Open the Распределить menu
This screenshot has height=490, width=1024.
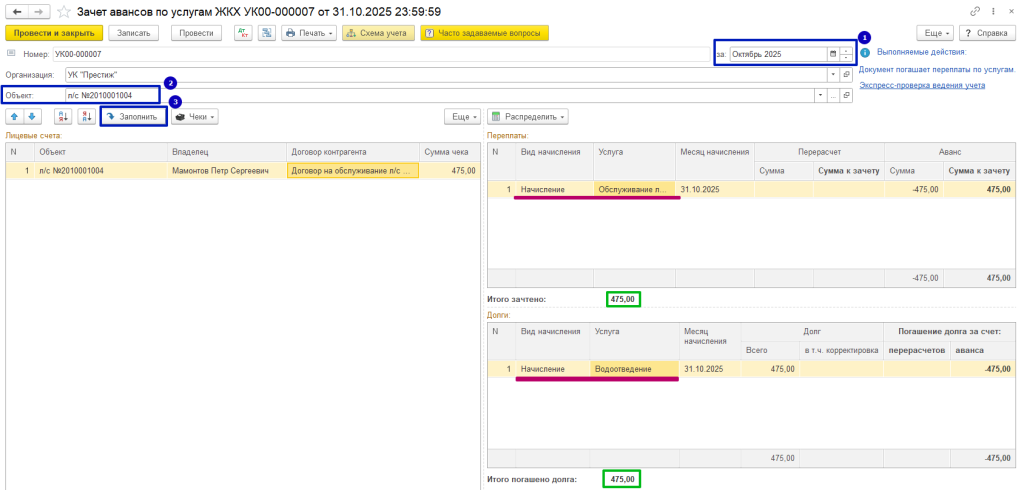(x=529, y=116)
